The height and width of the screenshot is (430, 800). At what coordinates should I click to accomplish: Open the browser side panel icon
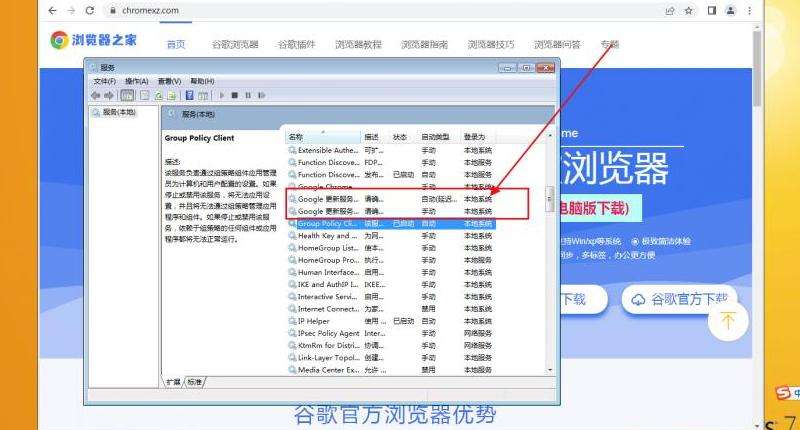point(712,10)
